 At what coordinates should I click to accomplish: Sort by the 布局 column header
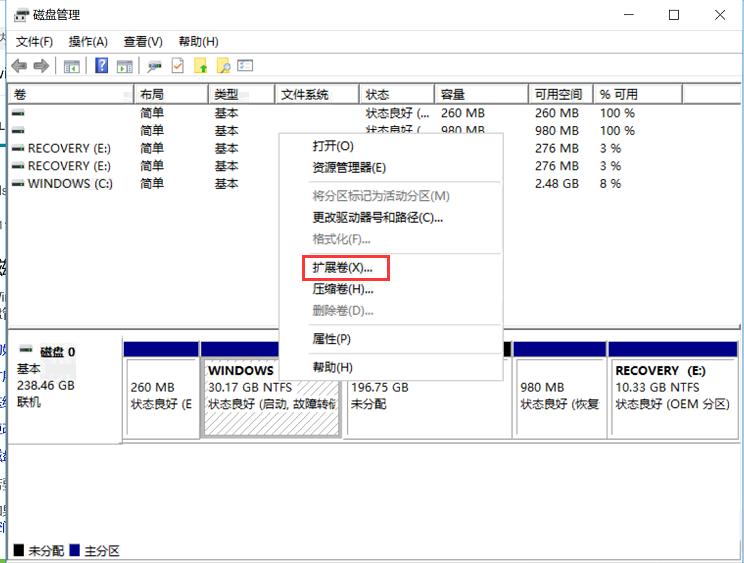pyautogui.click(x=171, y=94)
